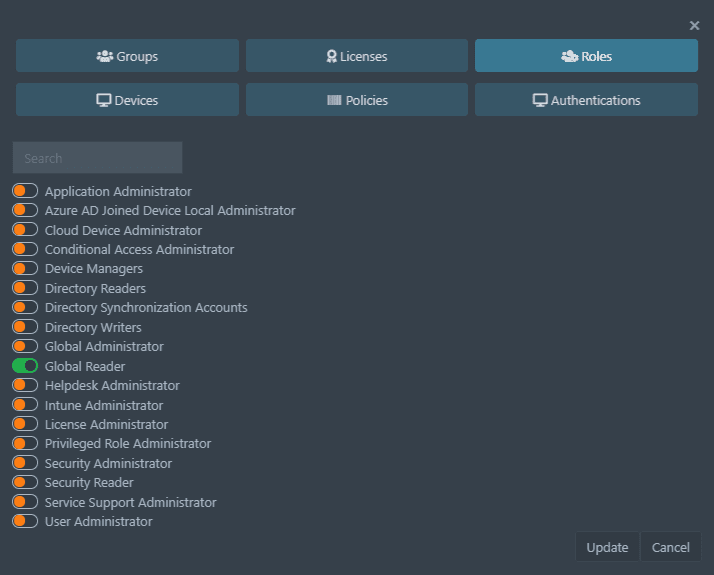Click the people icon on Groups tab

coord(105,56)
